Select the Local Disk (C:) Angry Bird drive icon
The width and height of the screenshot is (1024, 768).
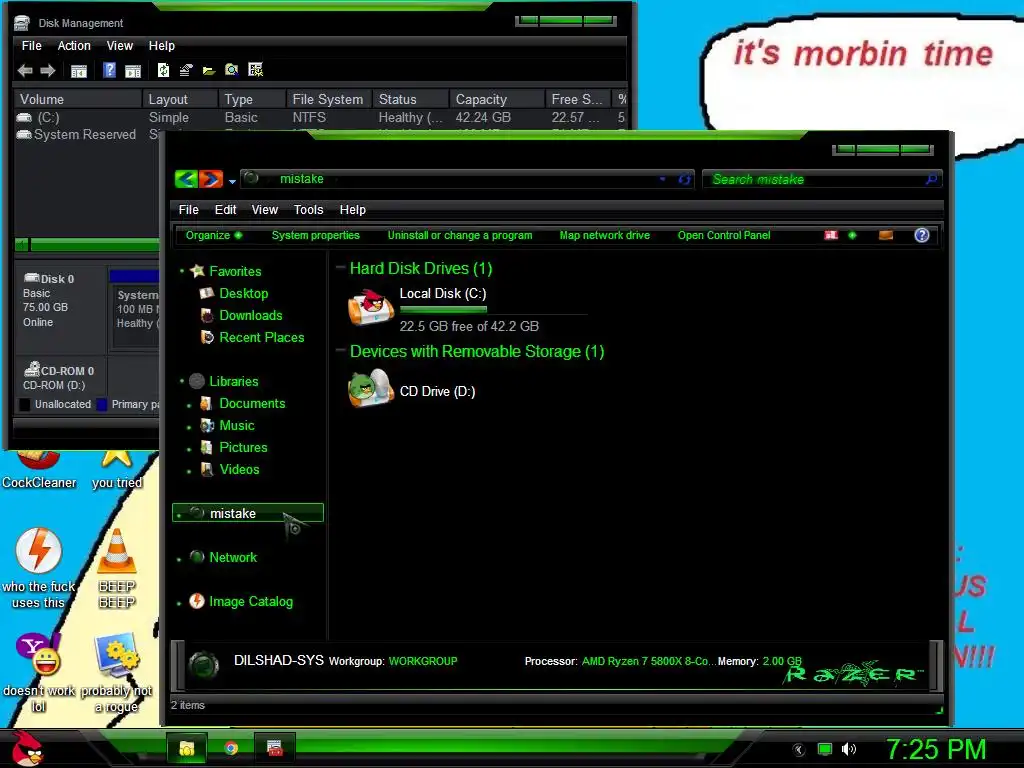click(x=370, y=307)
